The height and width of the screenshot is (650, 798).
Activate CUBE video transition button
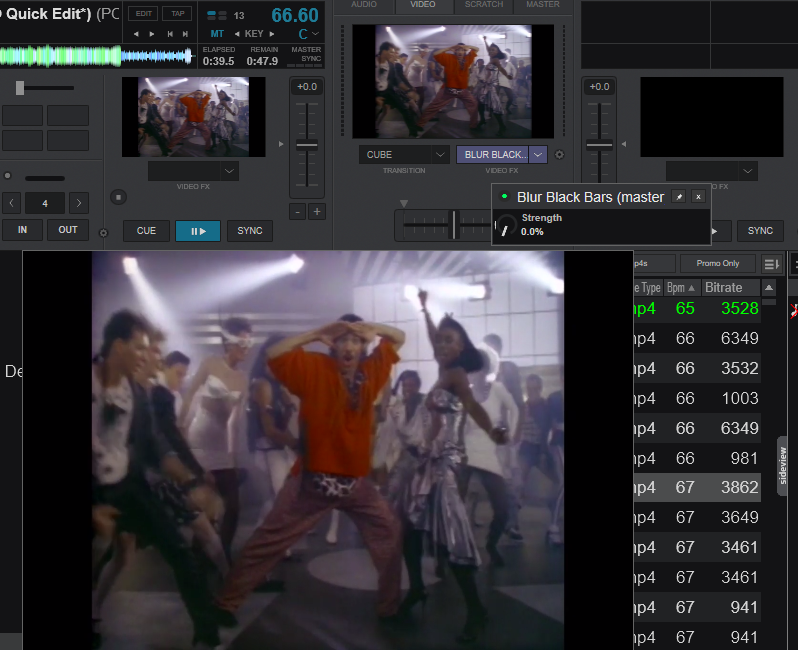396,155
